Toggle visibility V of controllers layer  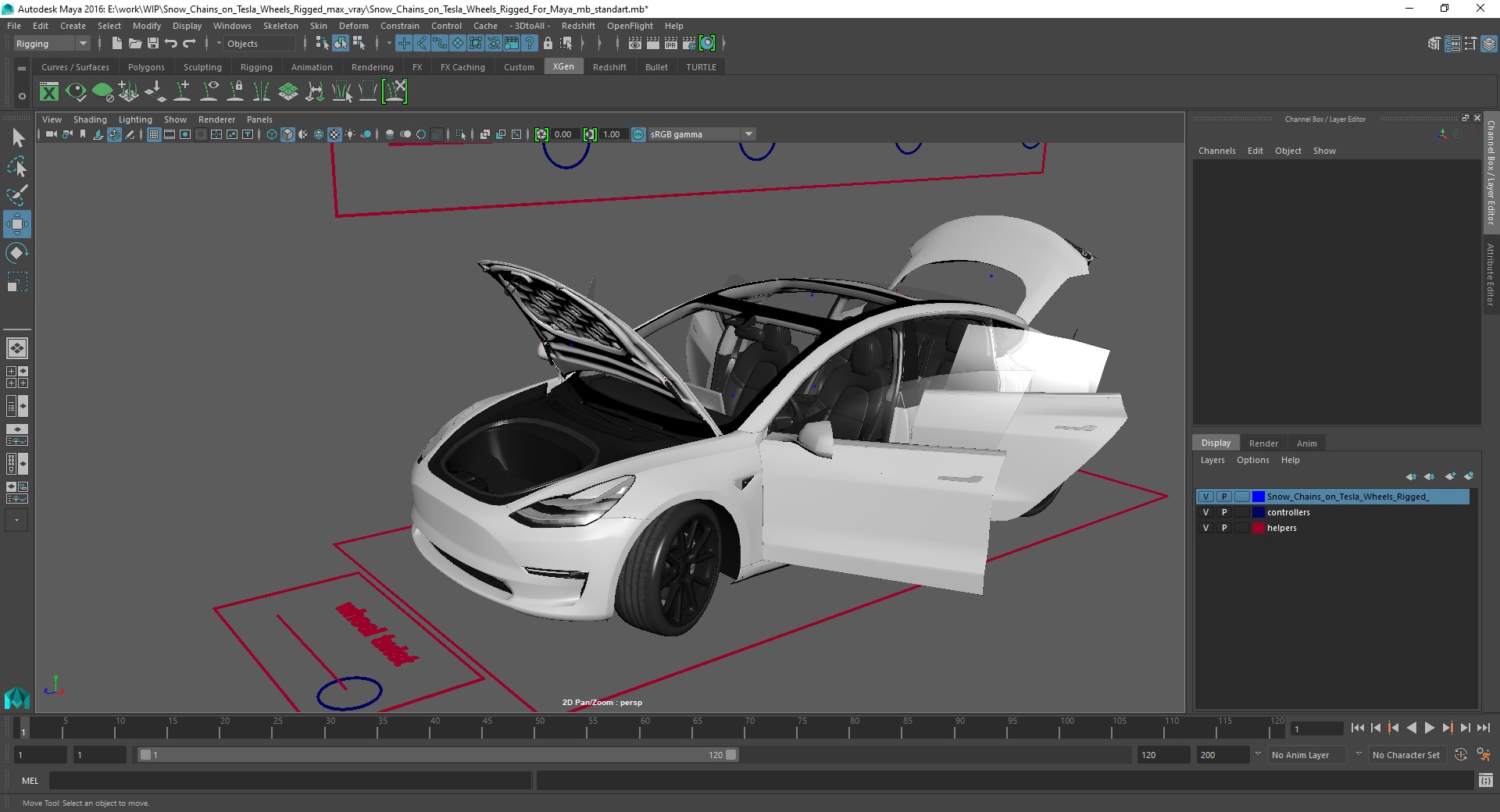(x=1205, y=512)
